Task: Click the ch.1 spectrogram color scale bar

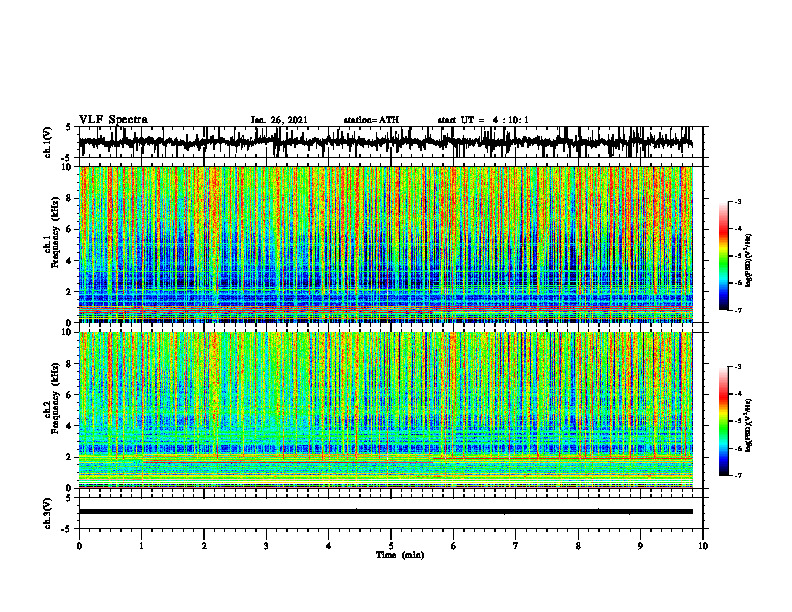Action: click(x=723, y=256)
